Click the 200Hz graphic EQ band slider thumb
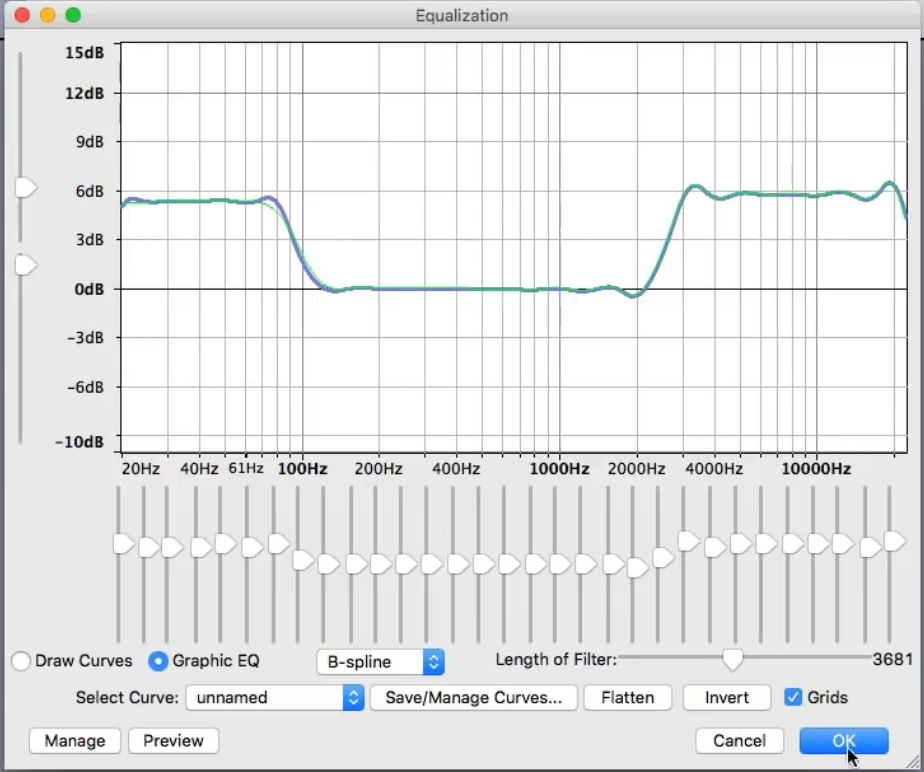Image resolution: width=924 pixels, height=772 pixels. (381, 564)
